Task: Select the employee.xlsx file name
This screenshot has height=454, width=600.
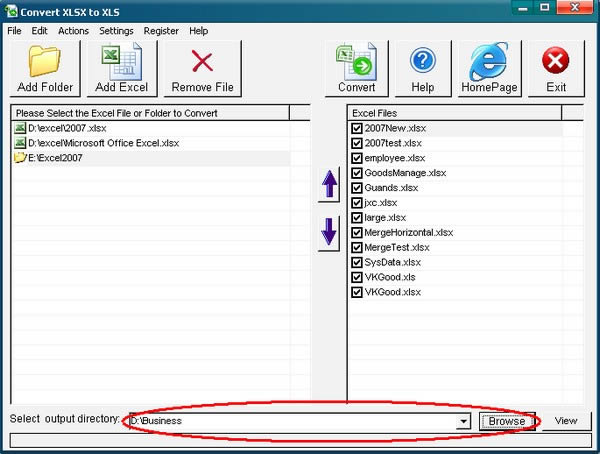Action: (x=395, y=158)
